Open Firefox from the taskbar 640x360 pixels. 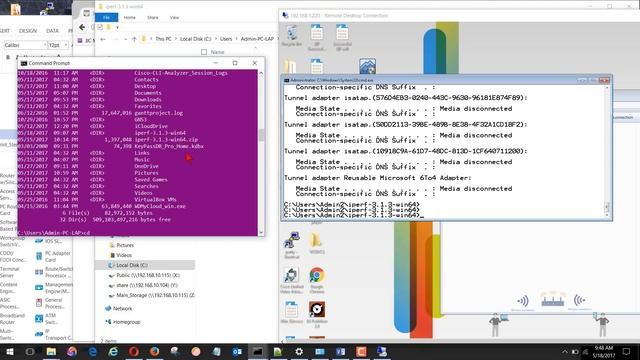(x=154, y=351)
